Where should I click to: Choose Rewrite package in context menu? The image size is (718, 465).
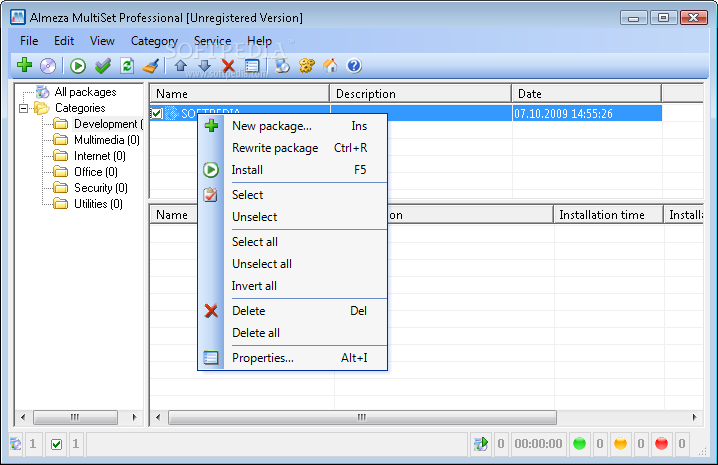(293, 148)
